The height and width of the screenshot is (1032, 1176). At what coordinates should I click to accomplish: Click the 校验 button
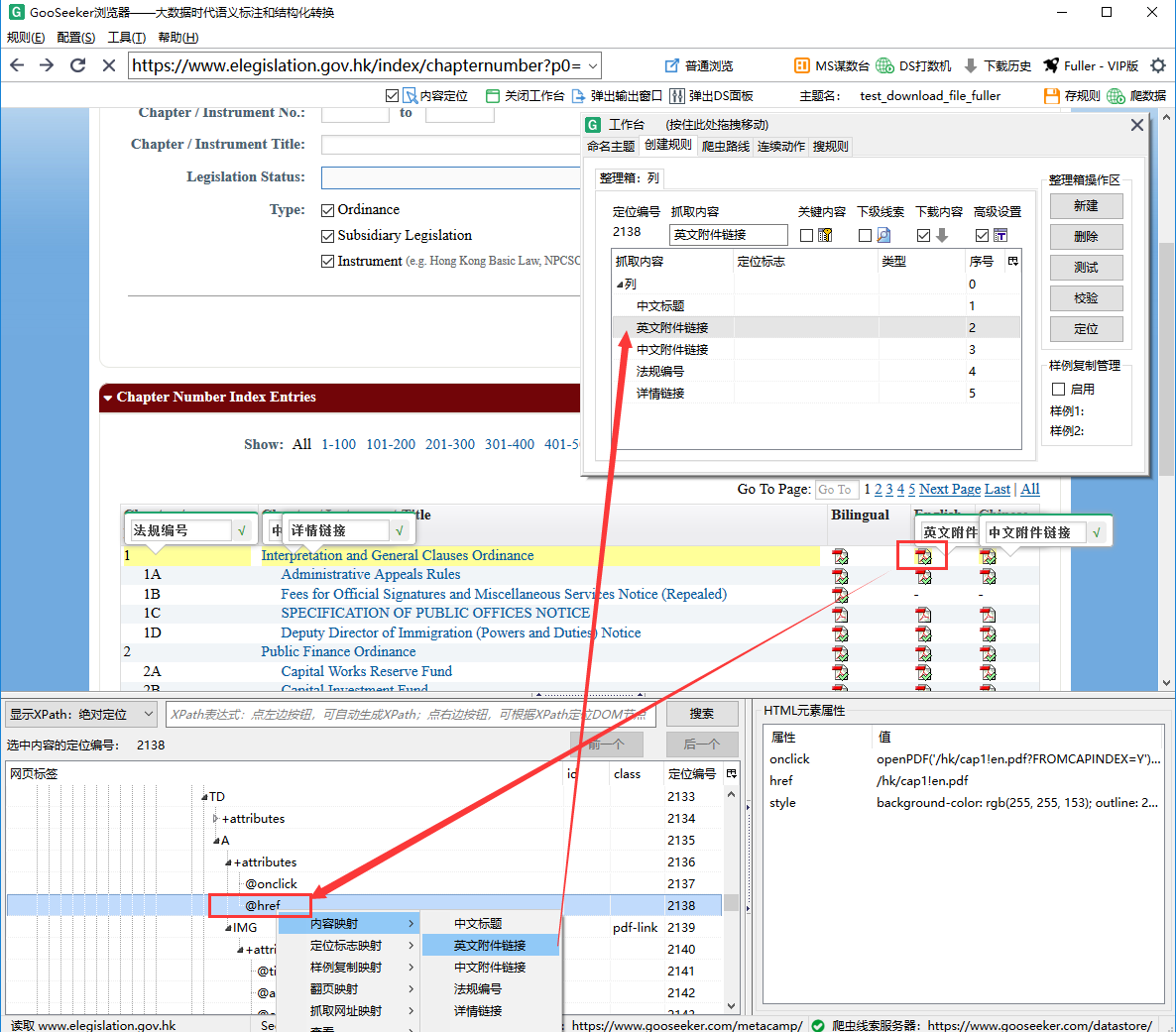1086,298
